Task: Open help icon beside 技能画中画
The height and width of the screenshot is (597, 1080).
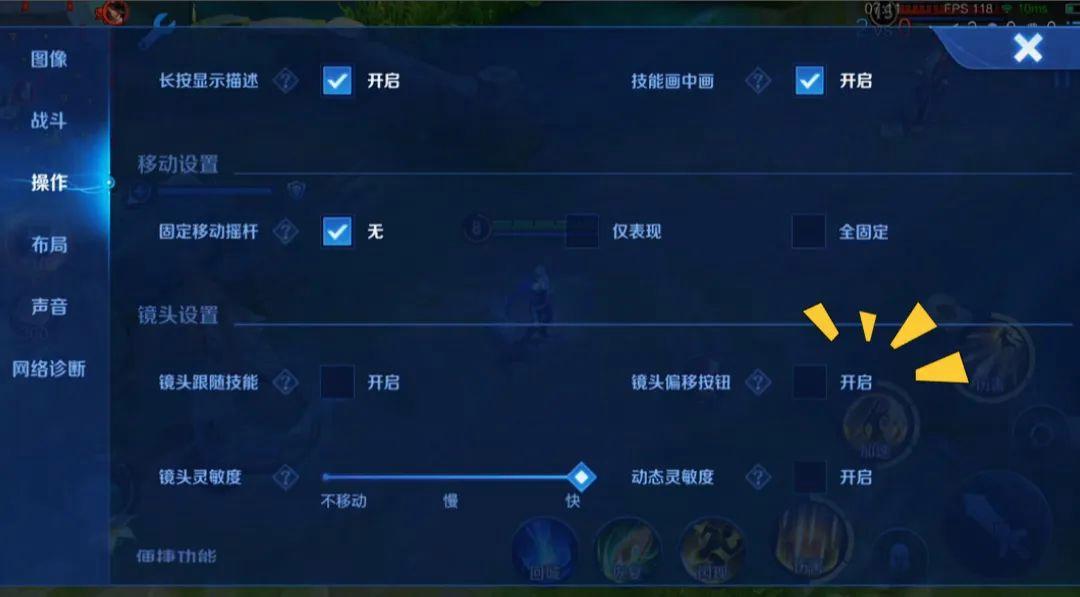Action: [758, 81]
